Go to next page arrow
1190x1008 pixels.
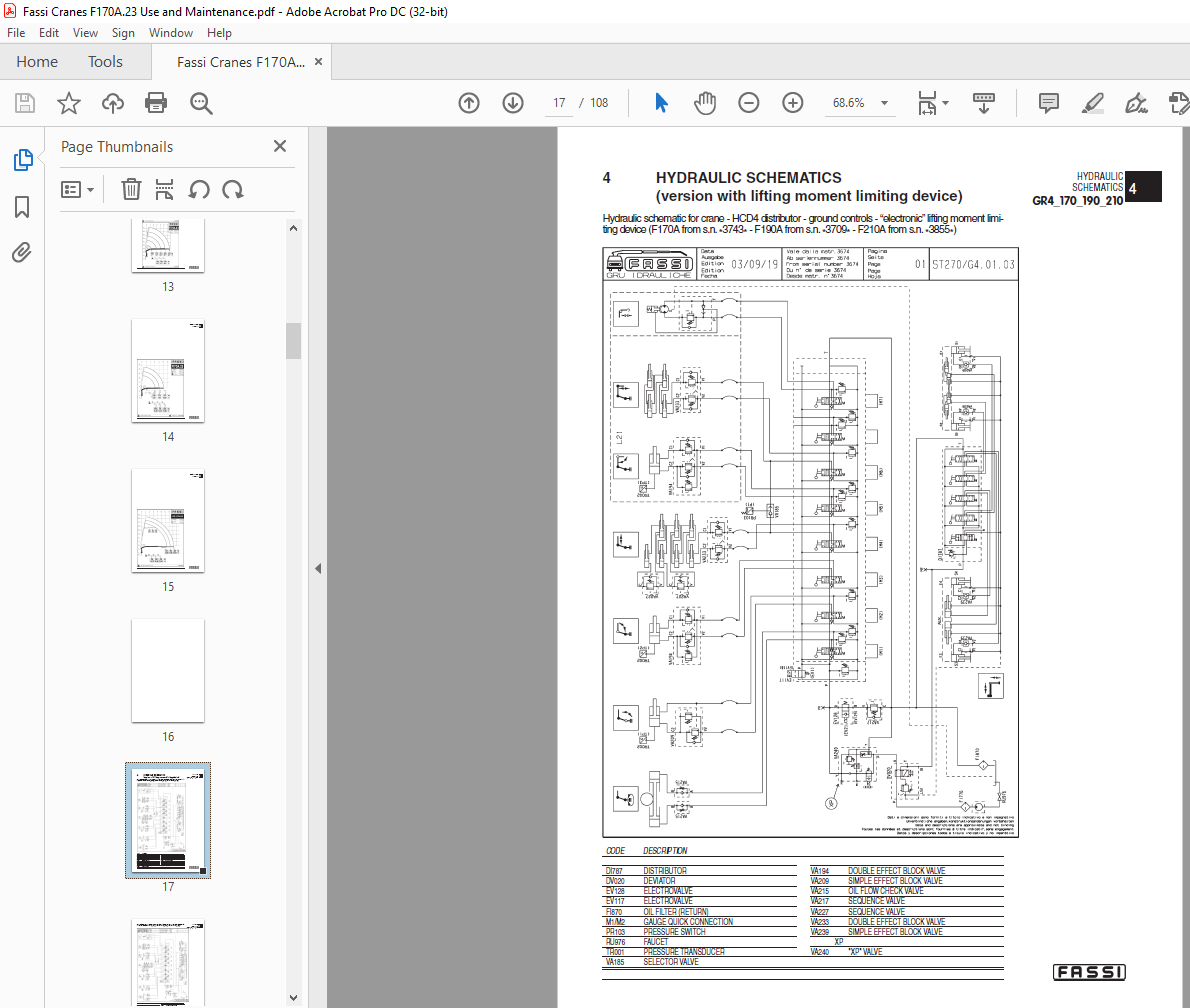point(513,103)
